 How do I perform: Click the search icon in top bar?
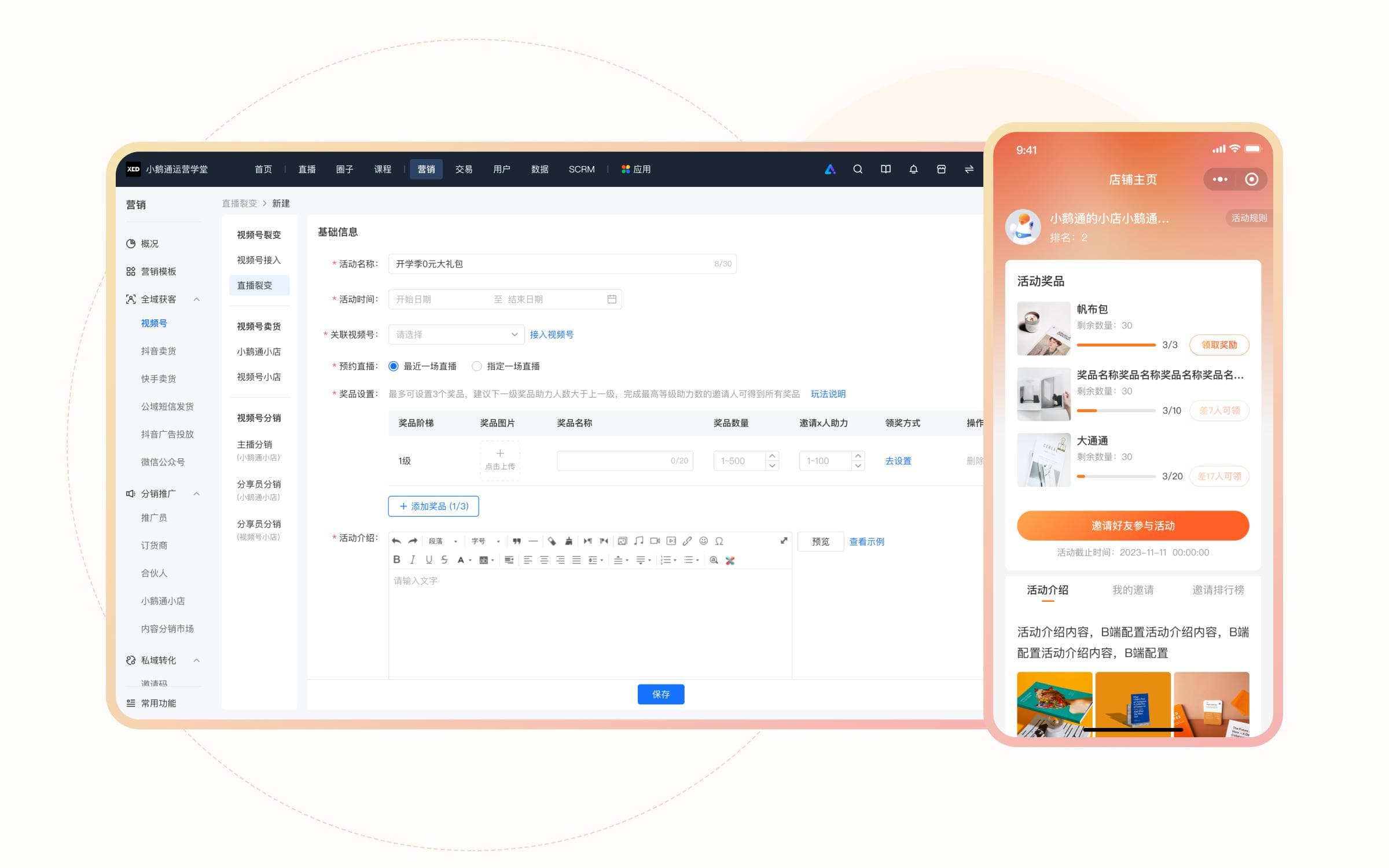[x=858, y=169]
